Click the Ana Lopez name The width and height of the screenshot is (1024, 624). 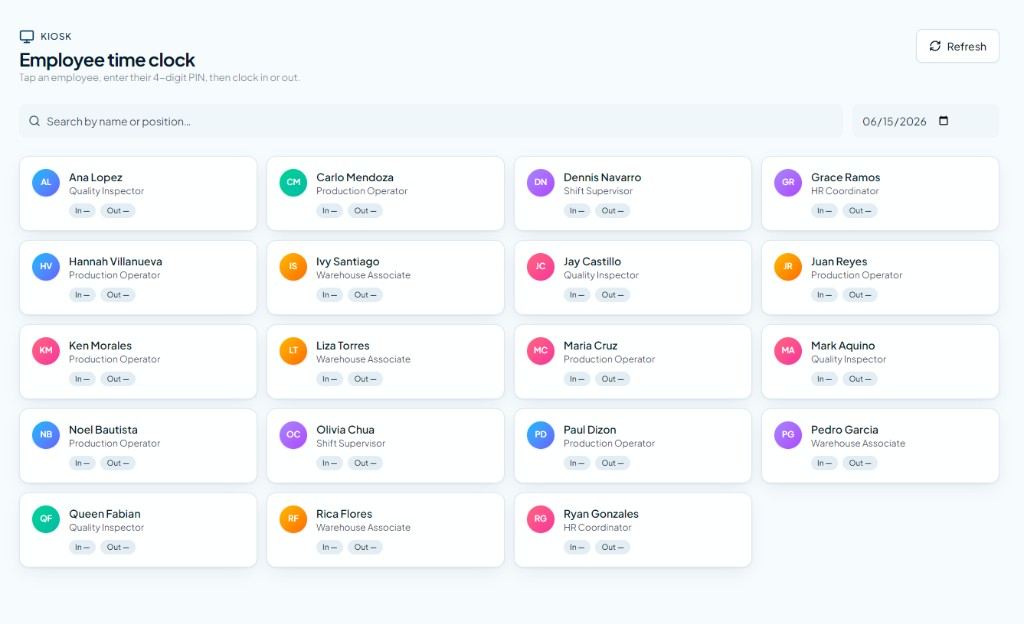tap(95, 178)
